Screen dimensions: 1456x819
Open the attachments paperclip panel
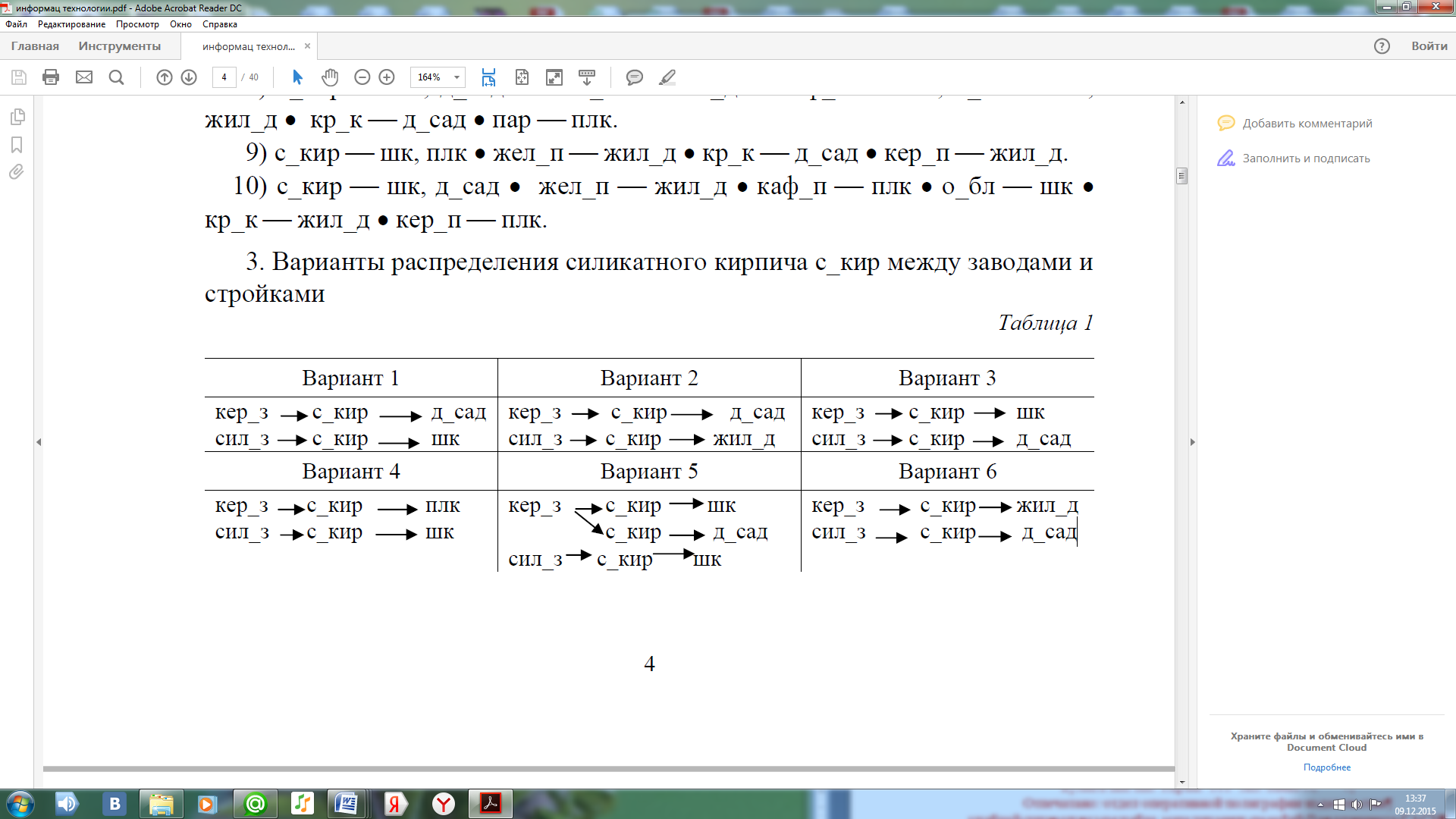(17, 172)
